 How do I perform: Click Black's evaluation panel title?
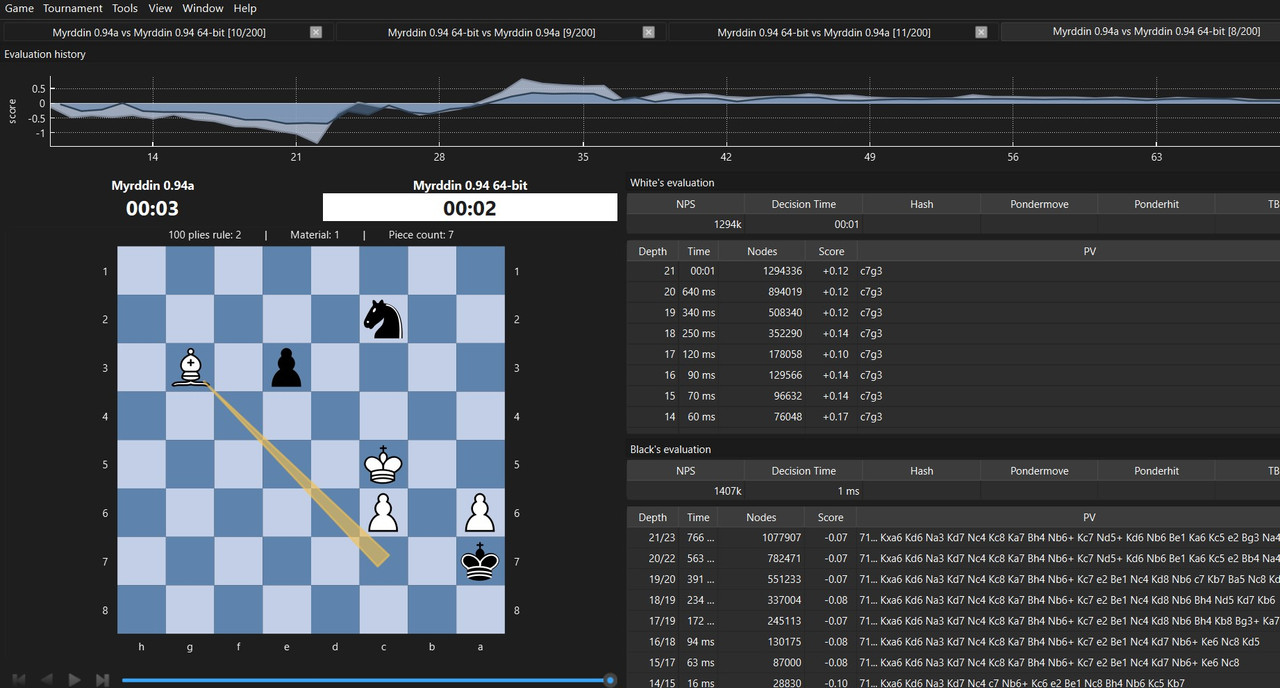tap(671, 450)
